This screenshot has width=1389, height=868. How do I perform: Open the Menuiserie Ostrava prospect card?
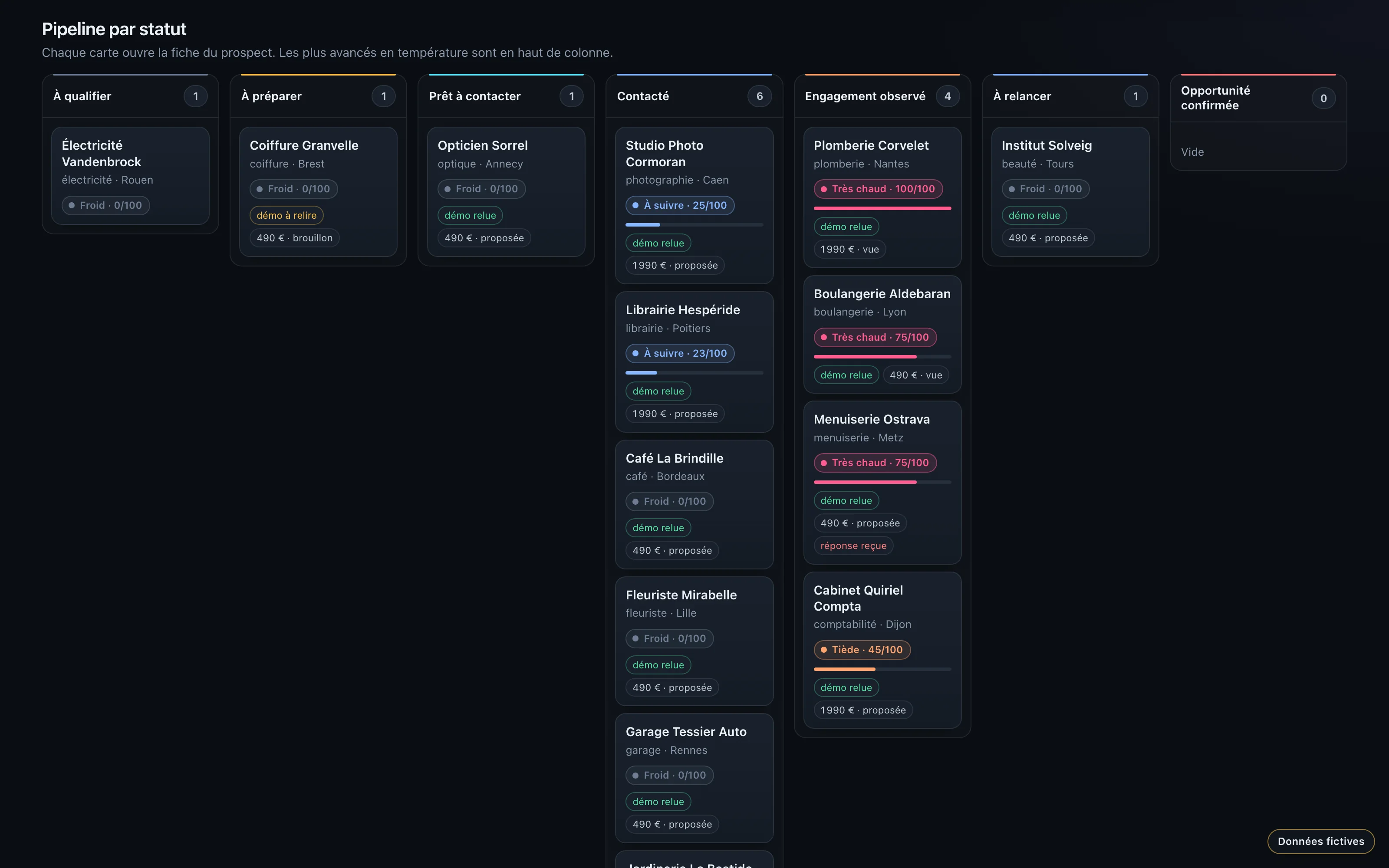click(882, 482)
